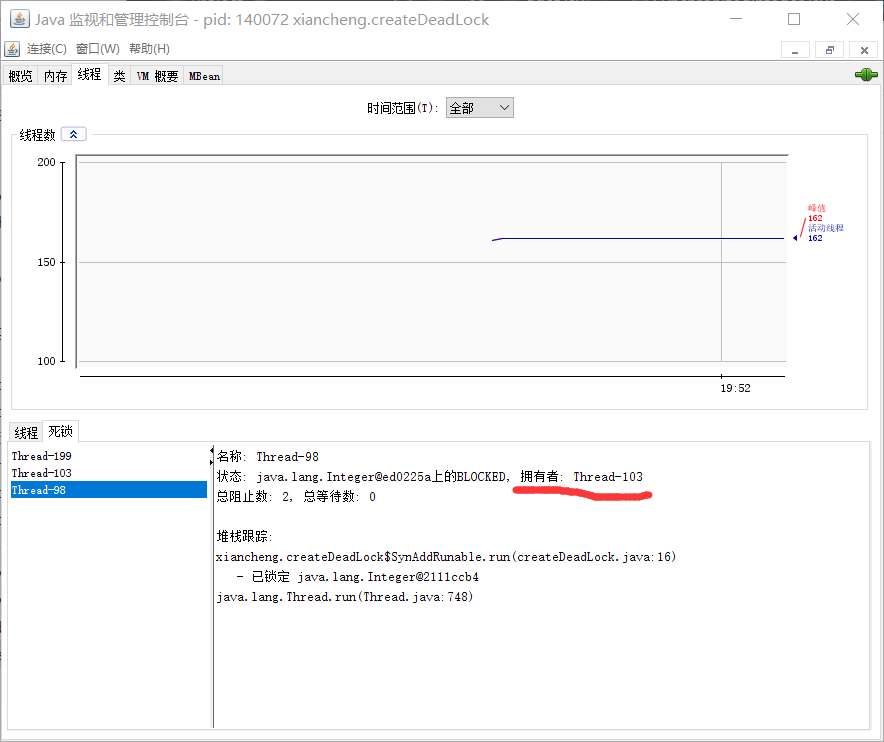Restore the inner console window
Screen dimensions: 884x742
point(829,50)
